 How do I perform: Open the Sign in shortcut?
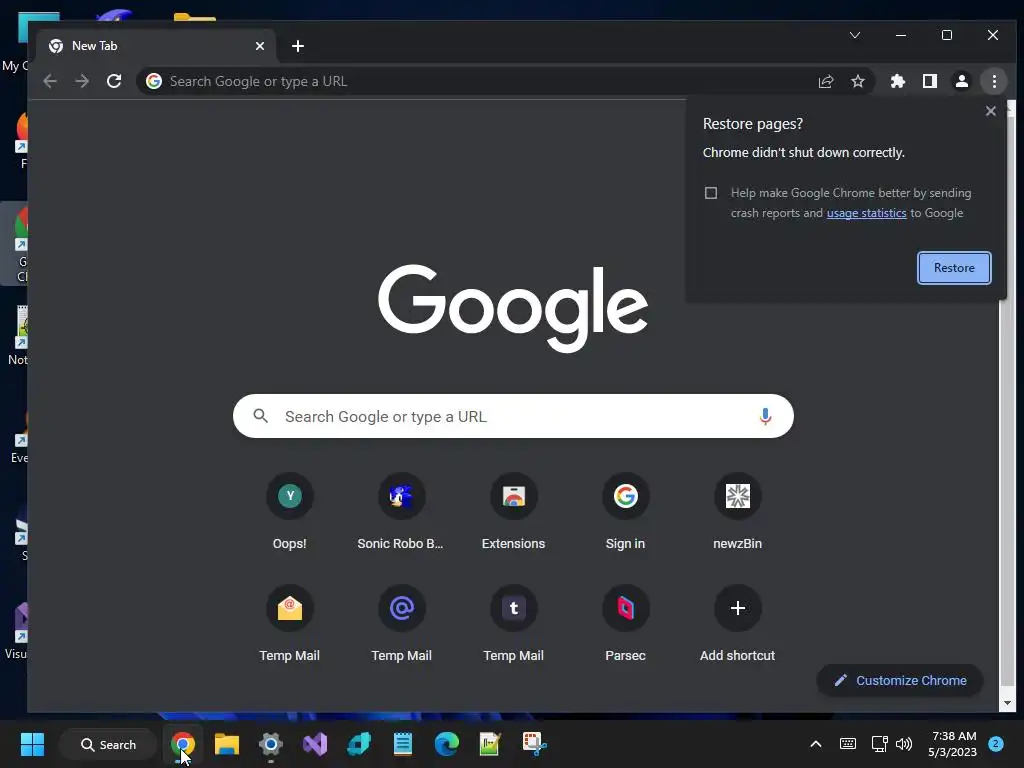626,513
